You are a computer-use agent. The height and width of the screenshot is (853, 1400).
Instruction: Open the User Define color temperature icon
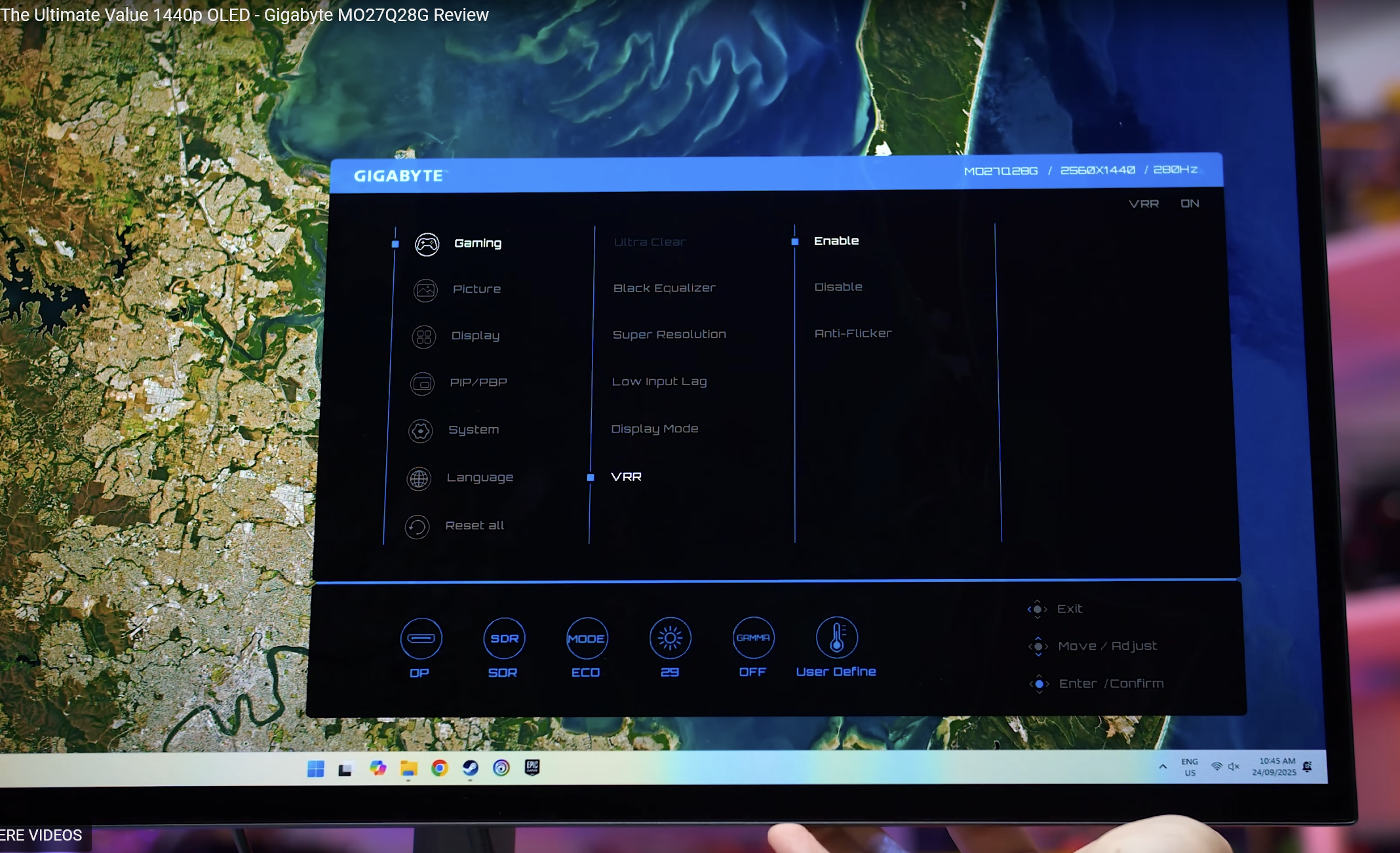pos(836,637)
